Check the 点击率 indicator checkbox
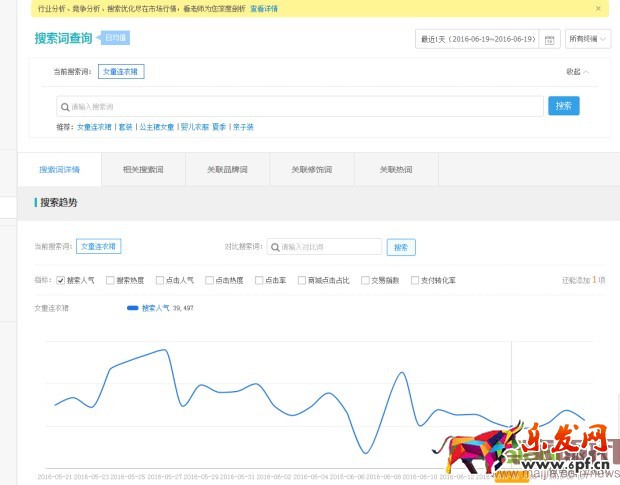 click(259, 280)
